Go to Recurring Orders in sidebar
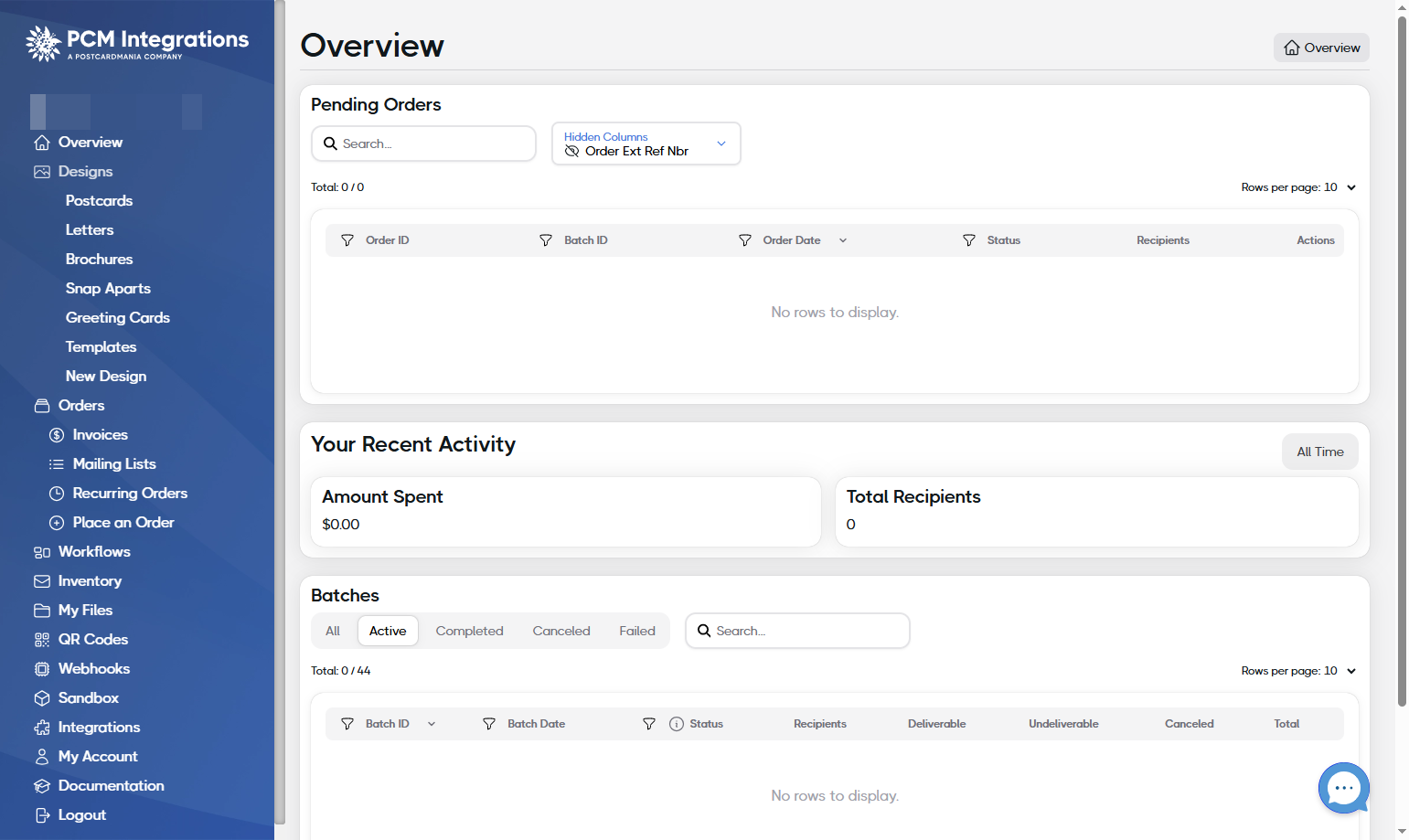The height and width of the screenshot is (840, 1409). pos(118,494)
